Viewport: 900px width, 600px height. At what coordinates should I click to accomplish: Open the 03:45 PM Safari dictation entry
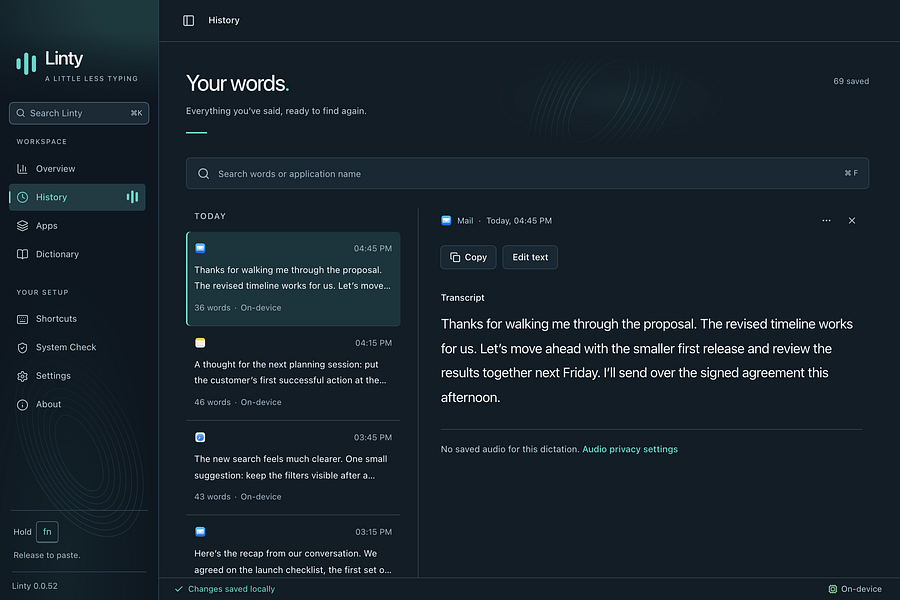point(293,467)
